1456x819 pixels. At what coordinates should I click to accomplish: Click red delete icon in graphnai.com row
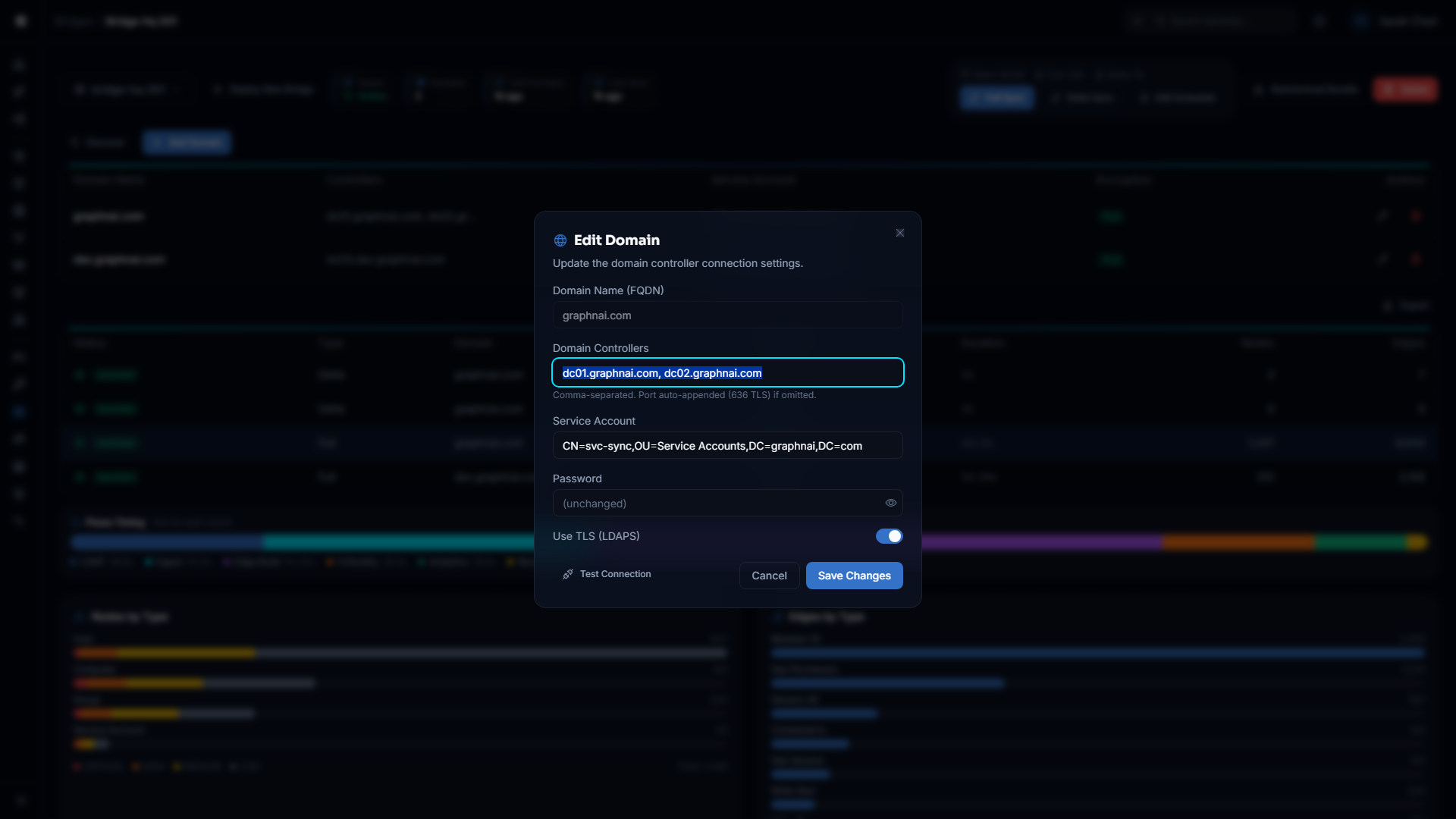(1415, 216)
